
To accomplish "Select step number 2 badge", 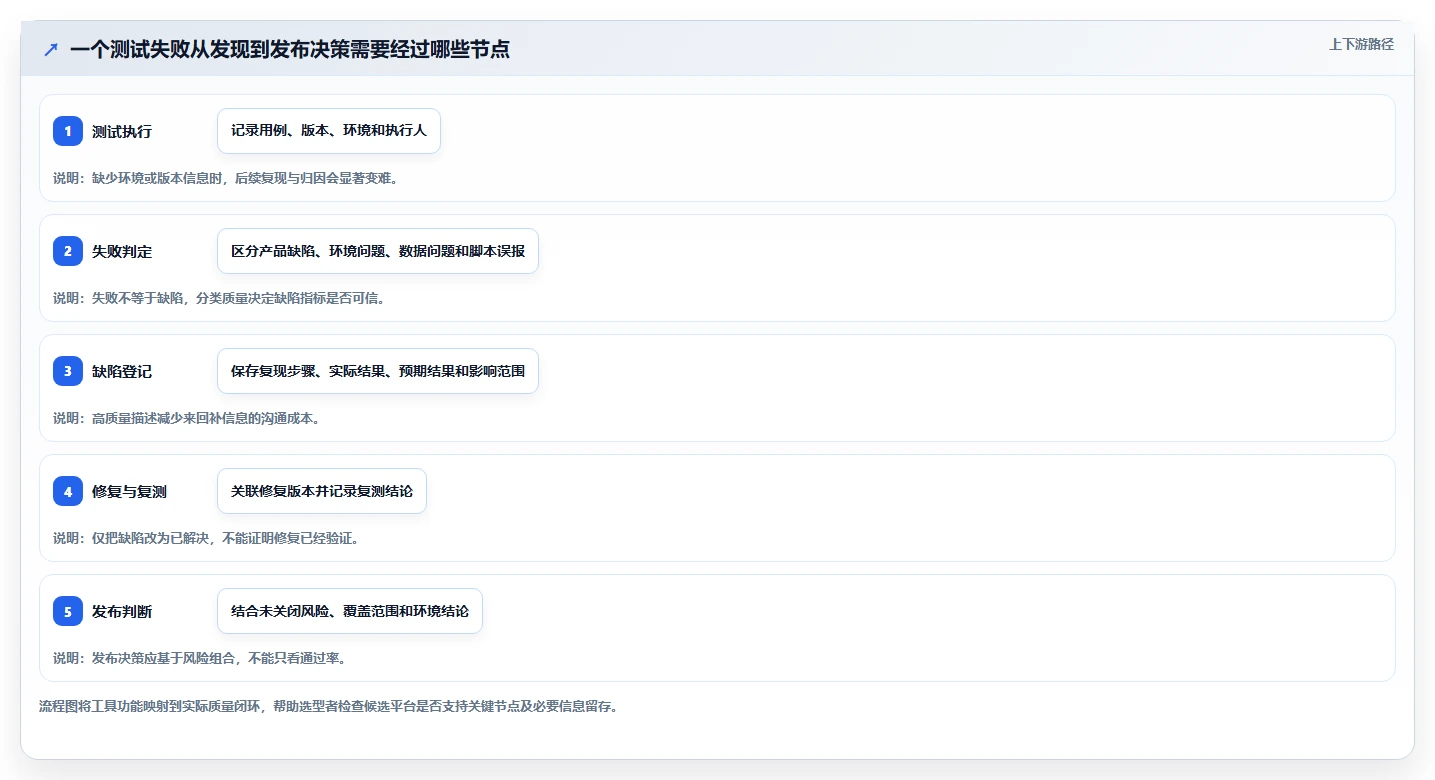I will 68,251.
